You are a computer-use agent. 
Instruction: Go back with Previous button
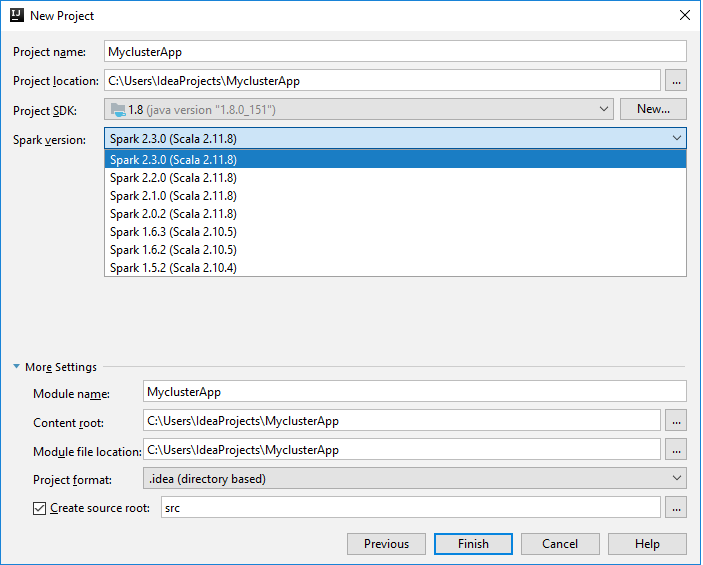[x=386, y=543]
